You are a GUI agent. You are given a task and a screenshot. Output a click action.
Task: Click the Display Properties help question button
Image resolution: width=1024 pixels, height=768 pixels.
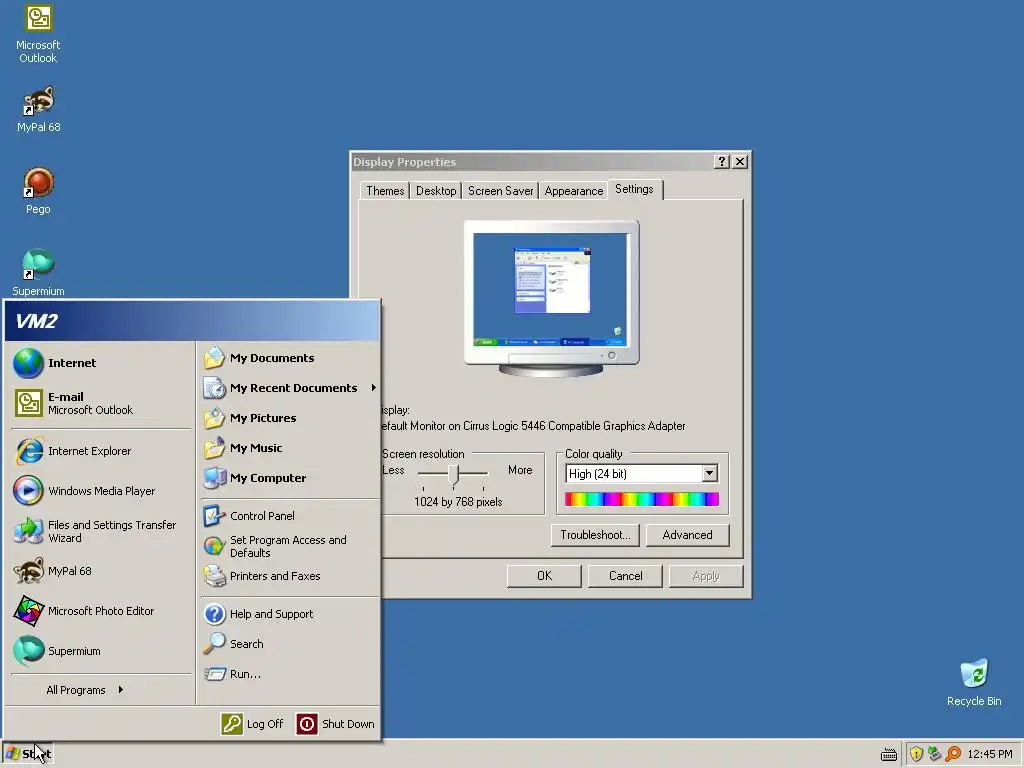722,161
